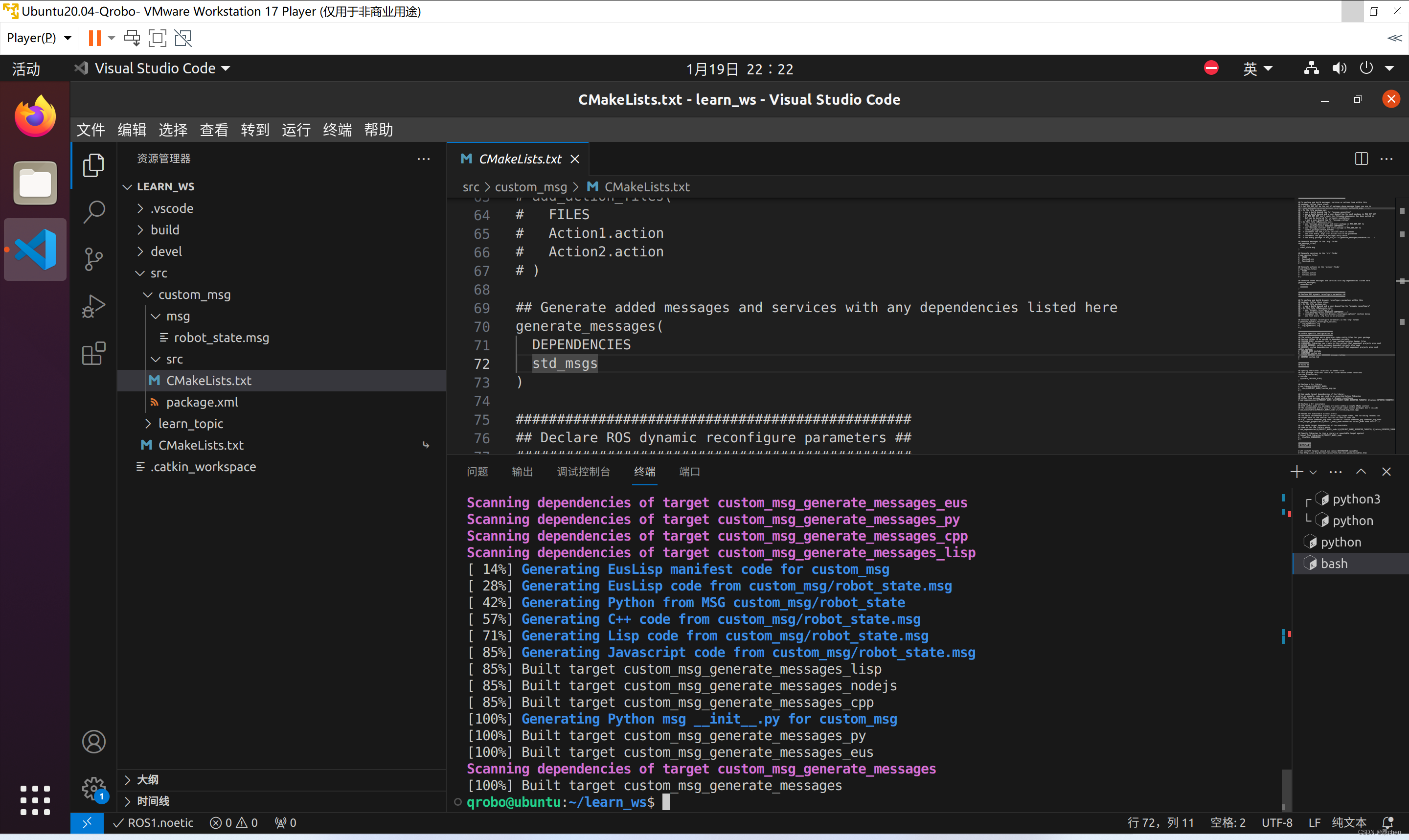1409x840 pixels.
Task: Close the CMakeLists.txt editor tab
Action: tap(575, 159)
